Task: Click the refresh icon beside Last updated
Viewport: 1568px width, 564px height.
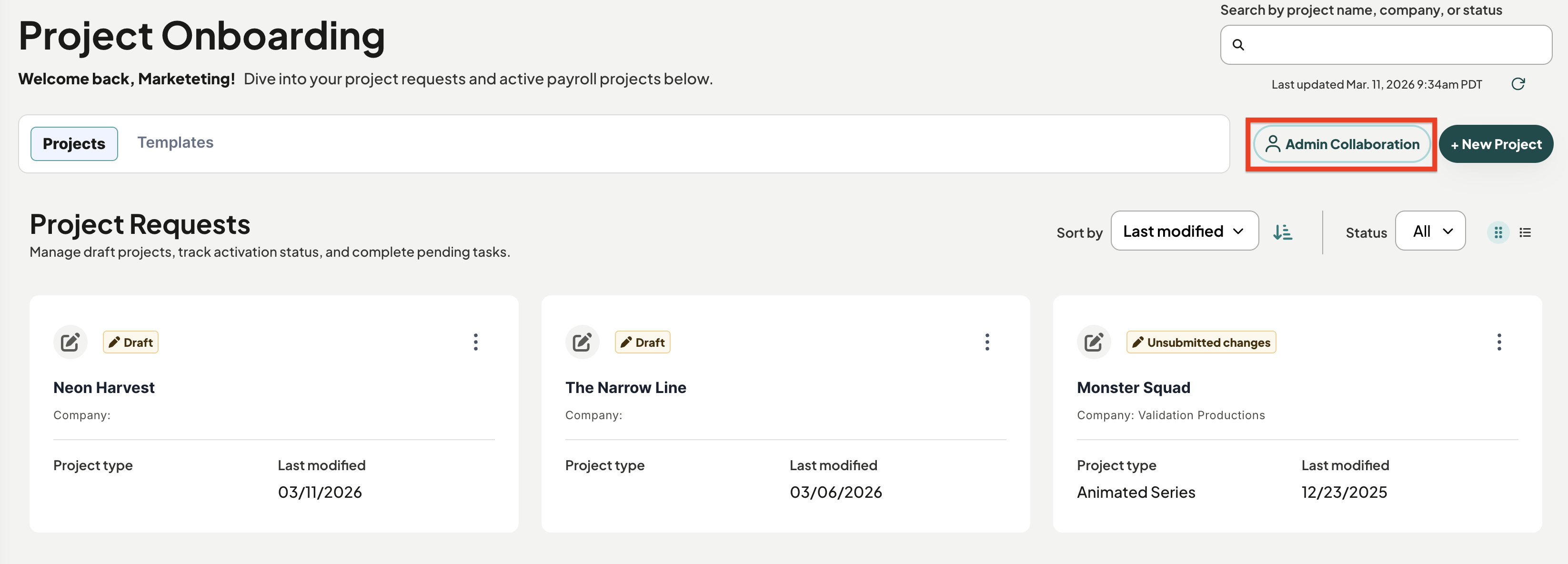Action: (1518, 84)
